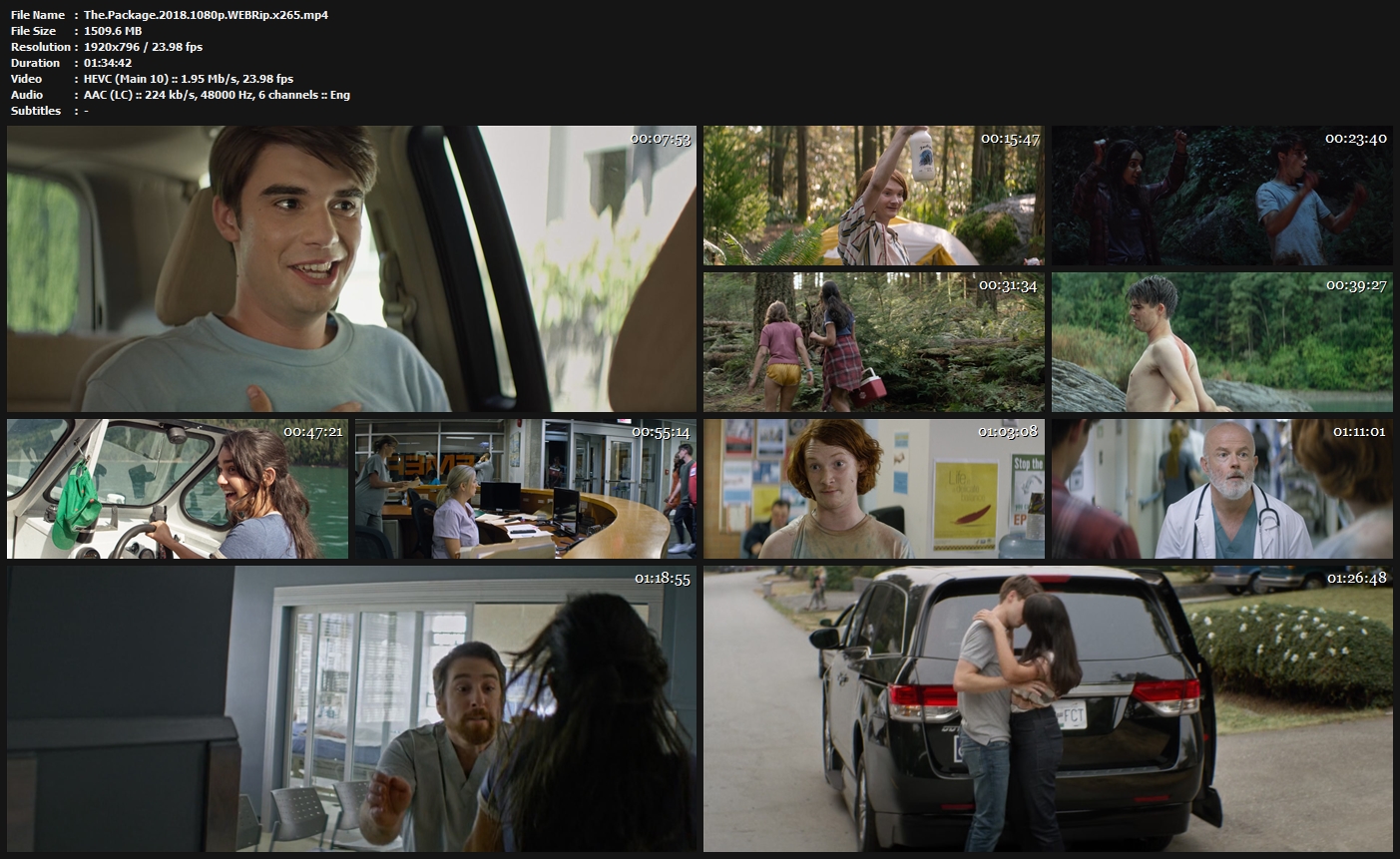1400x859 pixels.
Task: Click the AAC audio details line
Action: tap(217, 95)
